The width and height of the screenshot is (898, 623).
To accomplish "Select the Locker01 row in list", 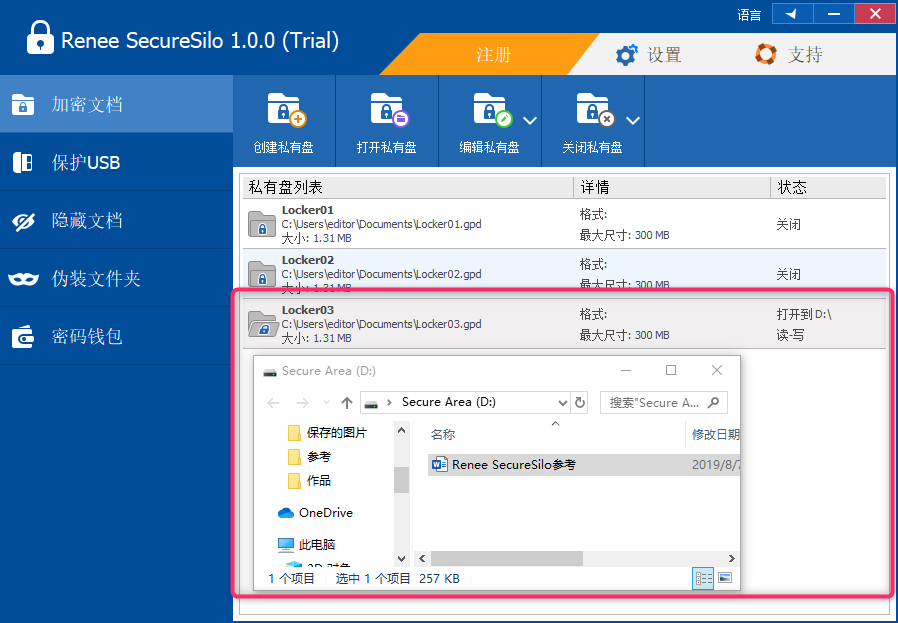I will [564, 224].
